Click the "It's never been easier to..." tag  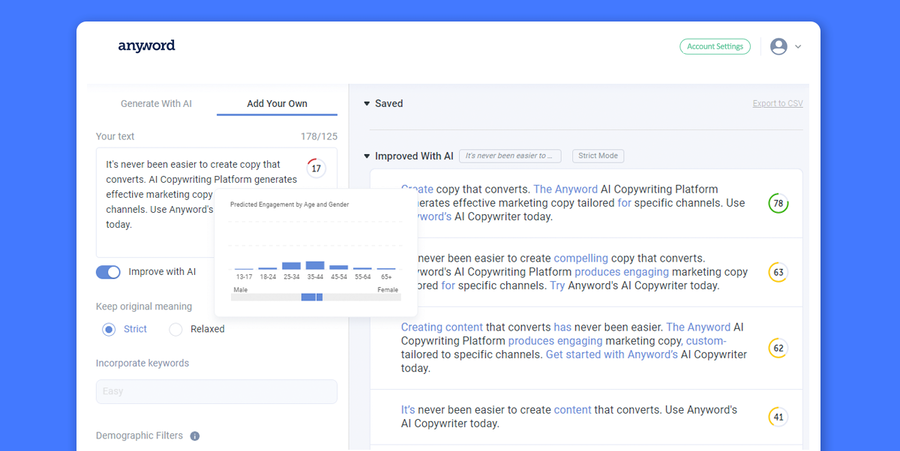[510, 155]
